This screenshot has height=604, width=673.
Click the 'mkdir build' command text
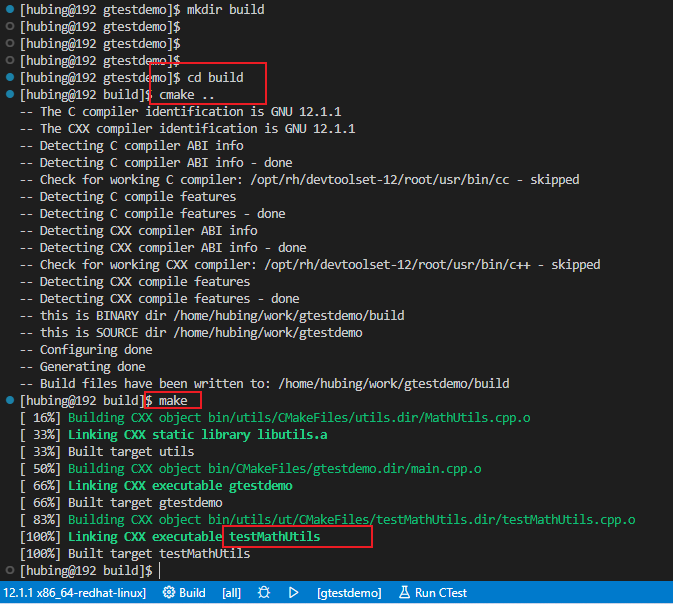click(x=225, y=9)
